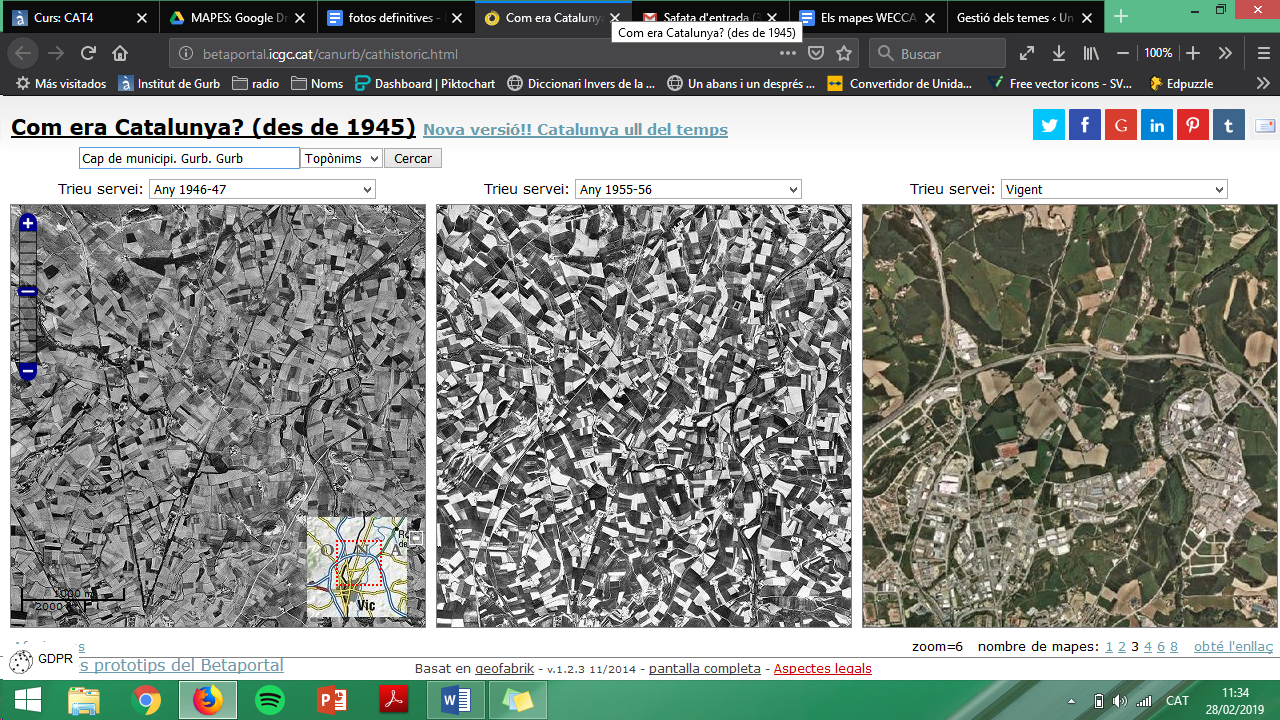Viewport: 1280px width, 720px height.
Task: Open the Any 1946-47 service dropdown
Action: [262, 189]
